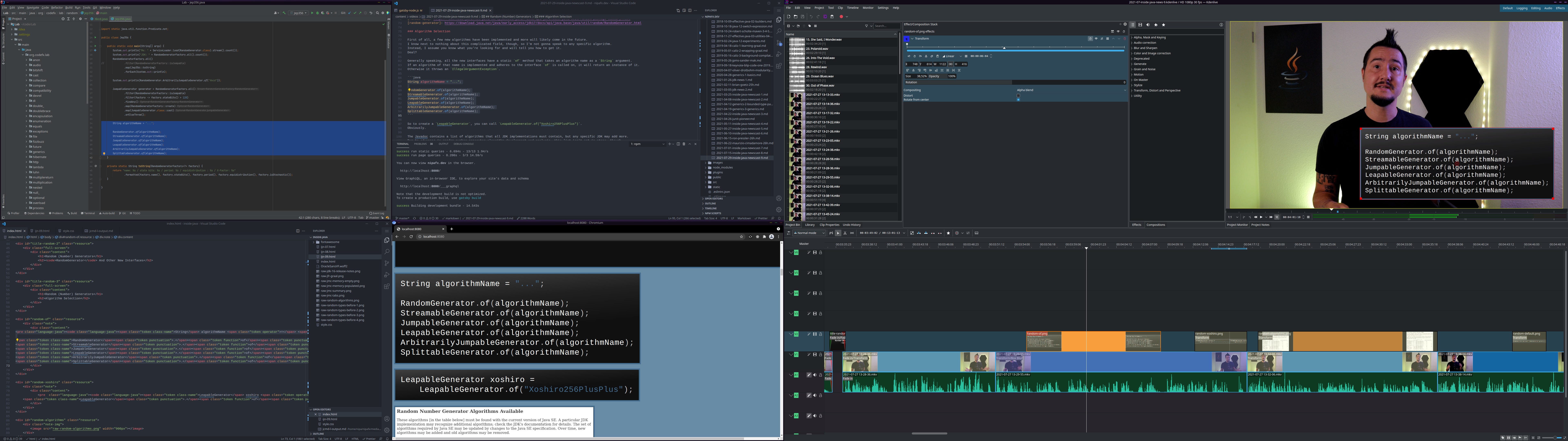Open favorite effects with the star icon
Screen dimensions: 1568x441
click(x=1164, y=25)
